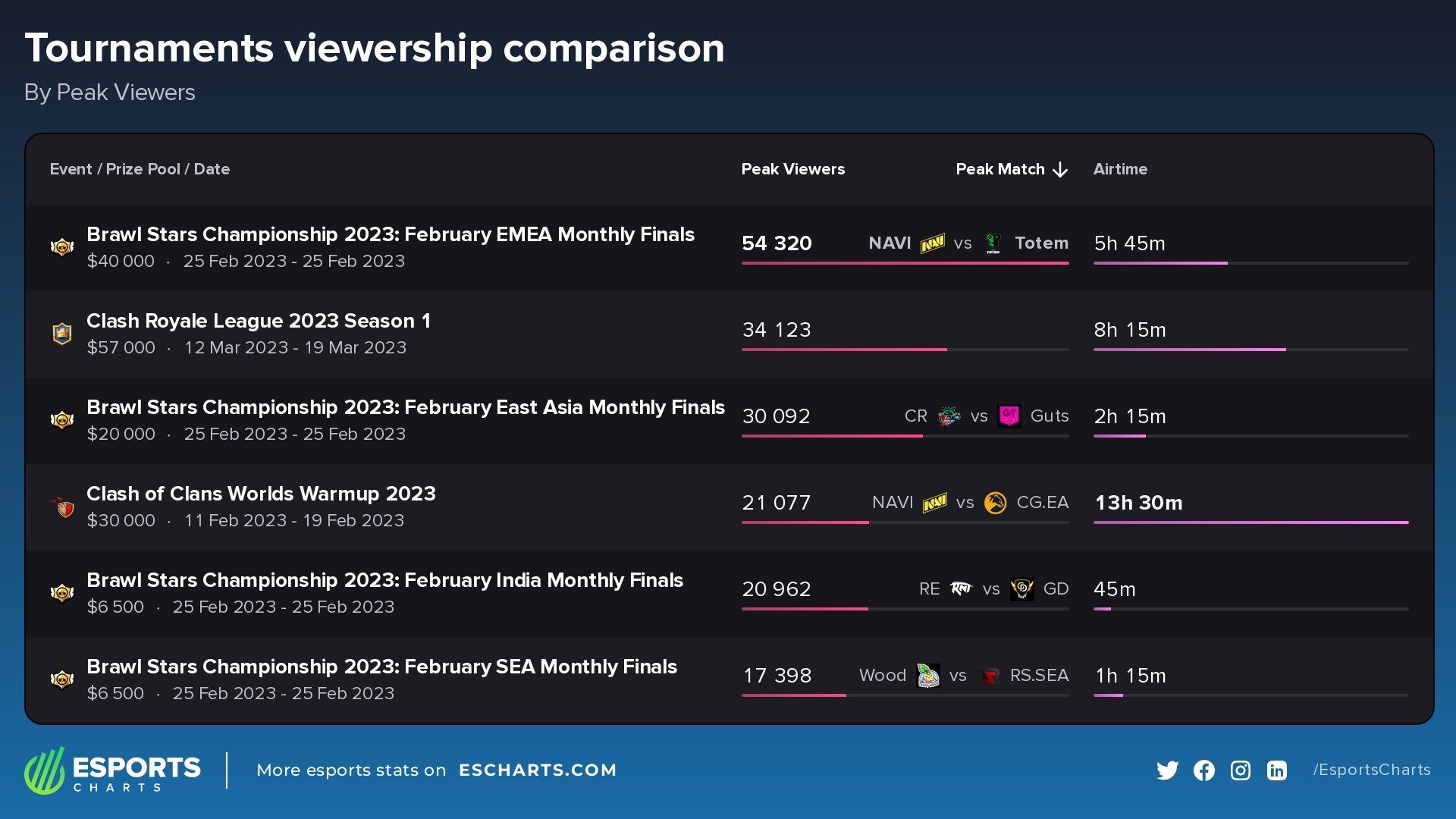Click the CG.EA team logo
This screenshot has height=819, width=1456.
[x=993, y=502]
